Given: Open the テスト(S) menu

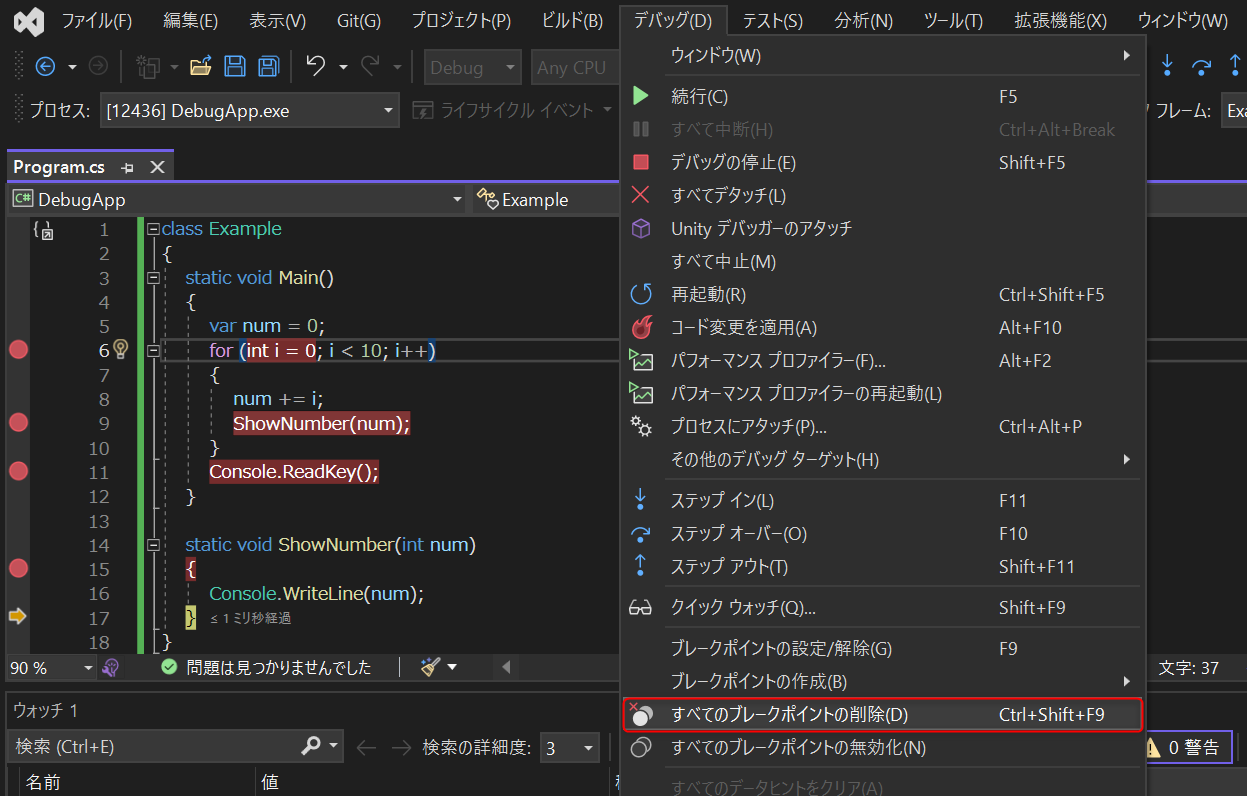Looking at the screenshot, I should pyautogui.click(x=775, y=20).
